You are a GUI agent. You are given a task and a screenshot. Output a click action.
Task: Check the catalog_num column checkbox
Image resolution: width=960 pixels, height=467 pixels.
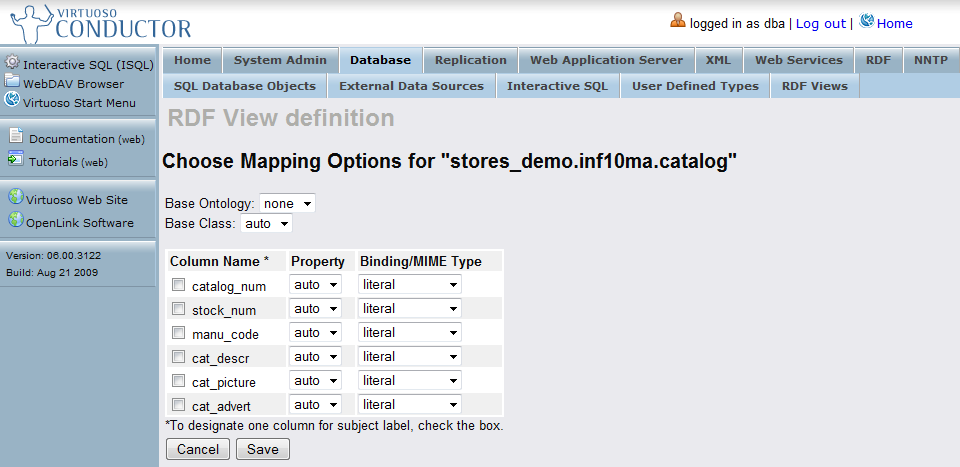point(179,285)
